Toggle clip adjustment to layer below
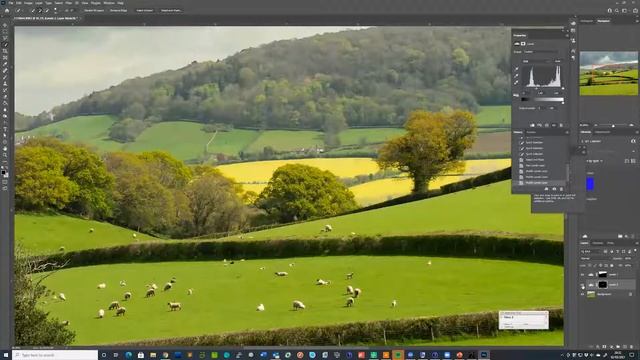 point(532,125)
